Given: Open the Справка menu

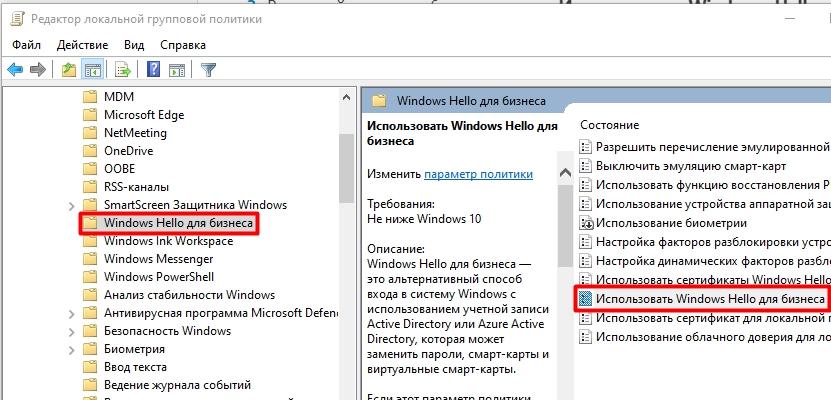Looking at the screenshot, I should [183, 45].
